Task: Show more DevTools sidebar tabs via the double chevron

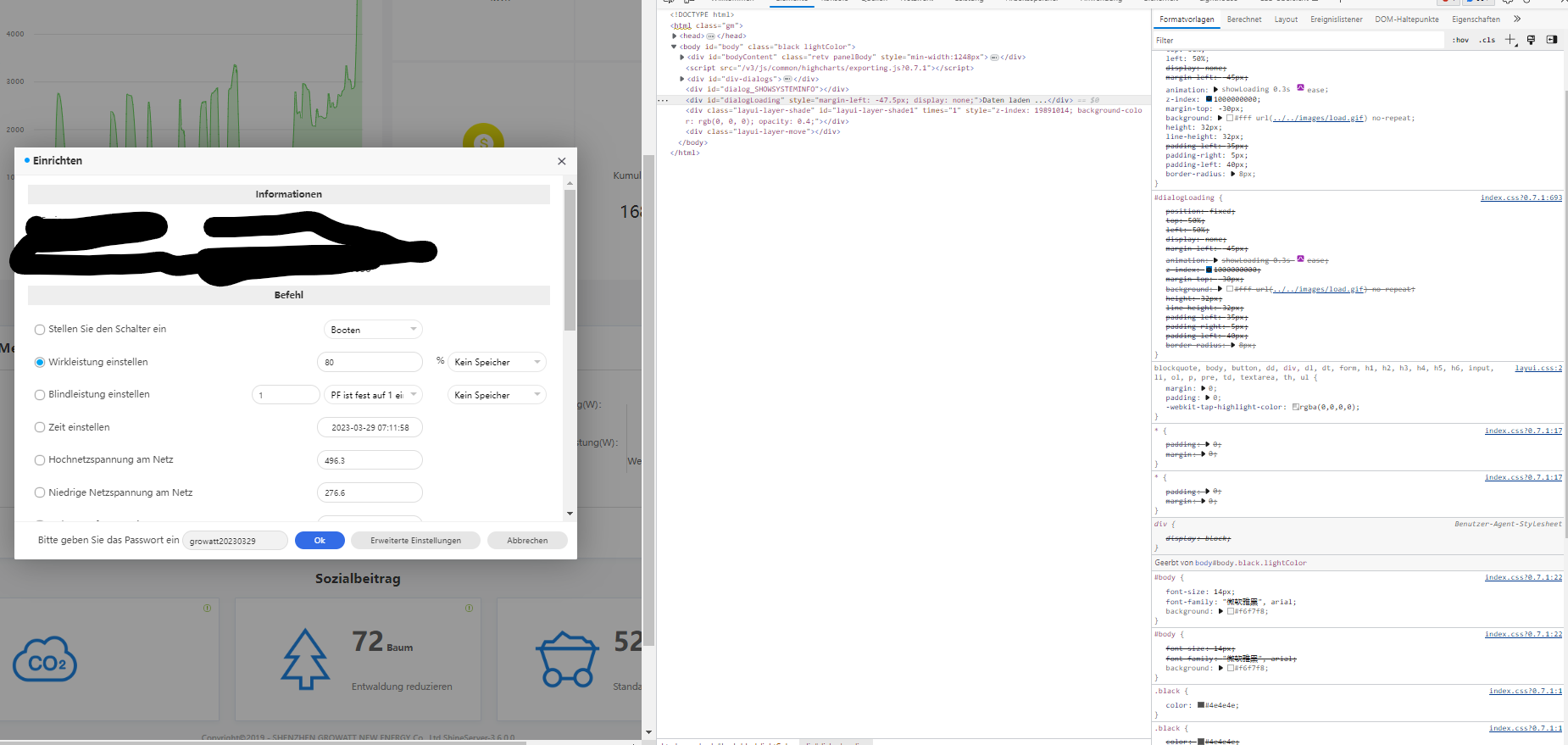Action: [1517, 19]
